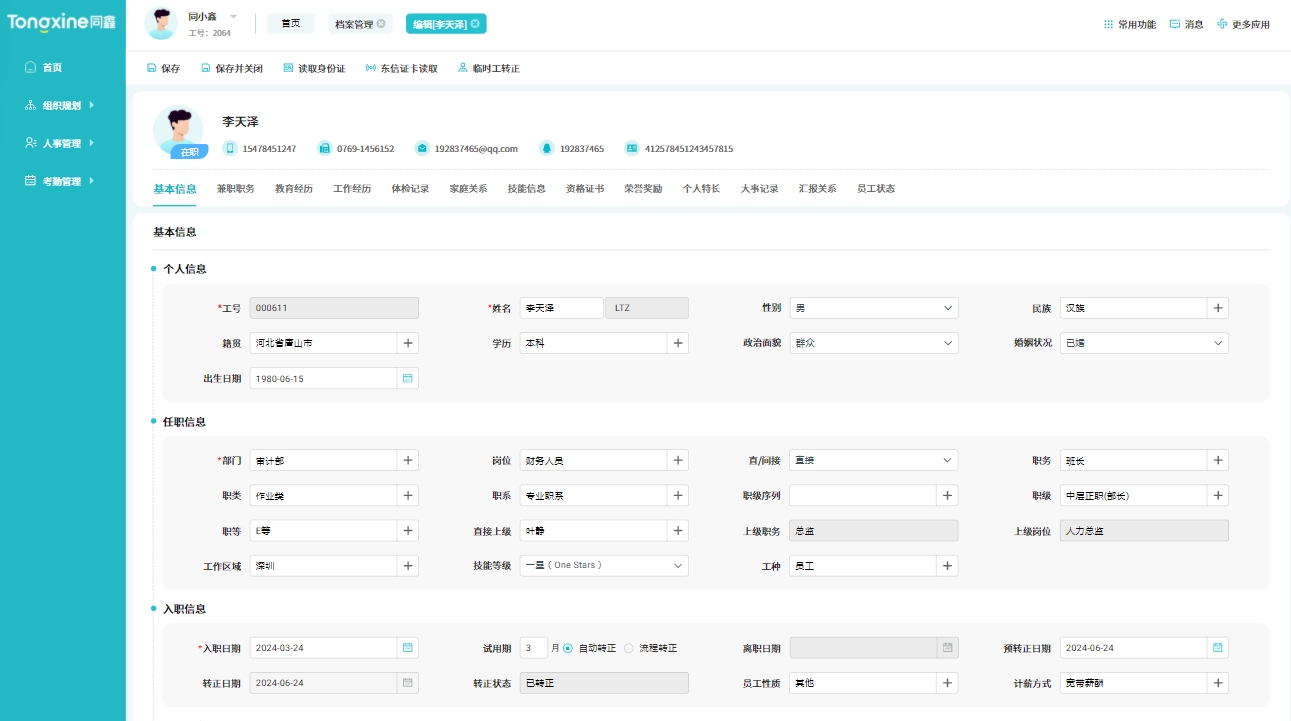
Task: Open the calendar icon for 入职日期
Action: pyautogui.click(x=407, y=648)
